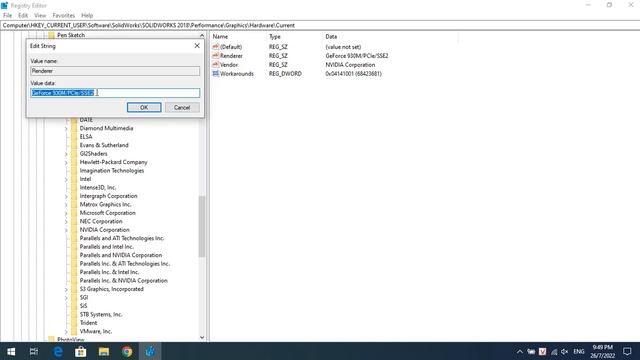
Task: Expand the SGI key
Action: click(x=66, y=298)
